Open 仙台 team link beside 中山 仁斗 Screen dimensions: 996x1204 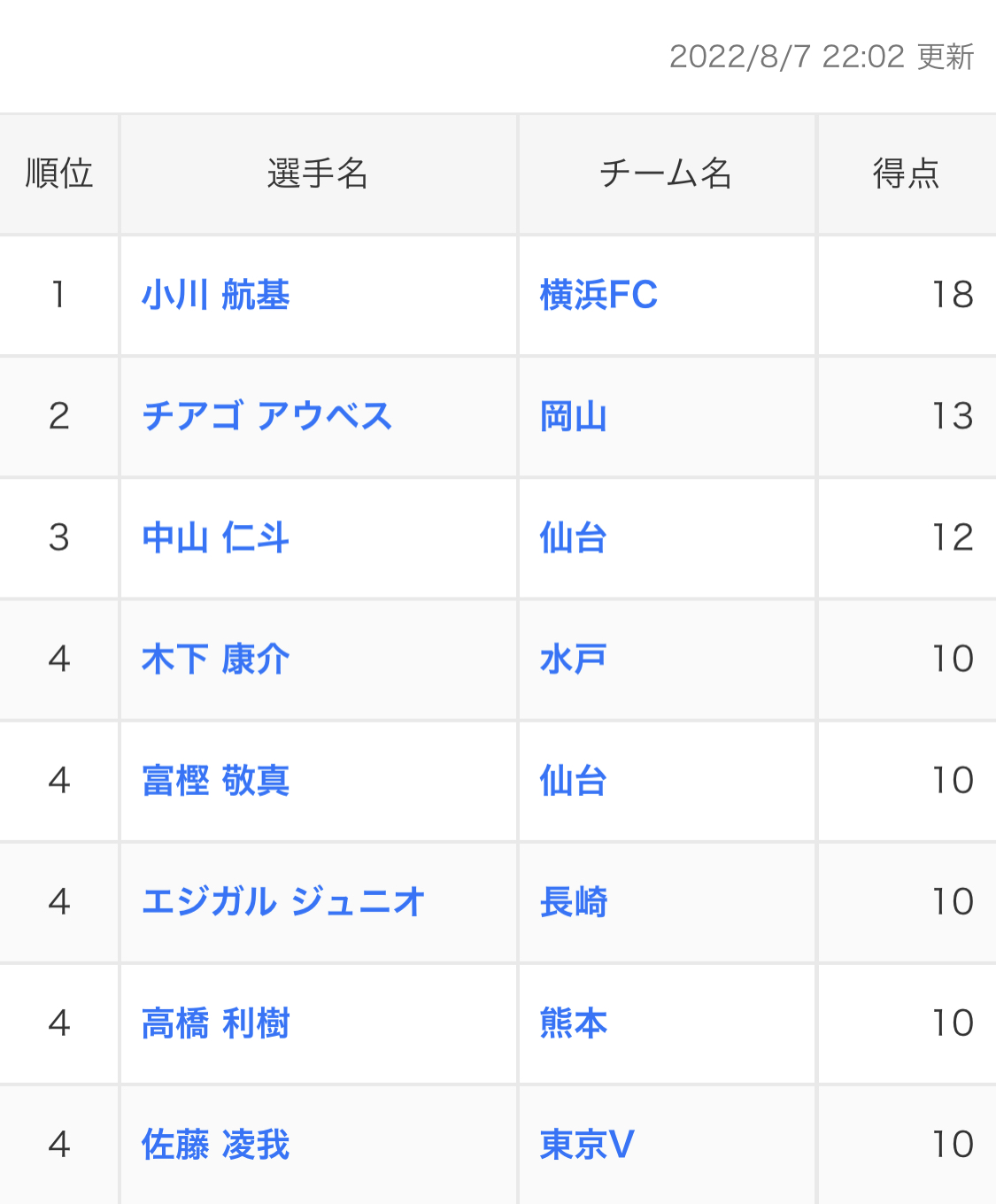573,537
